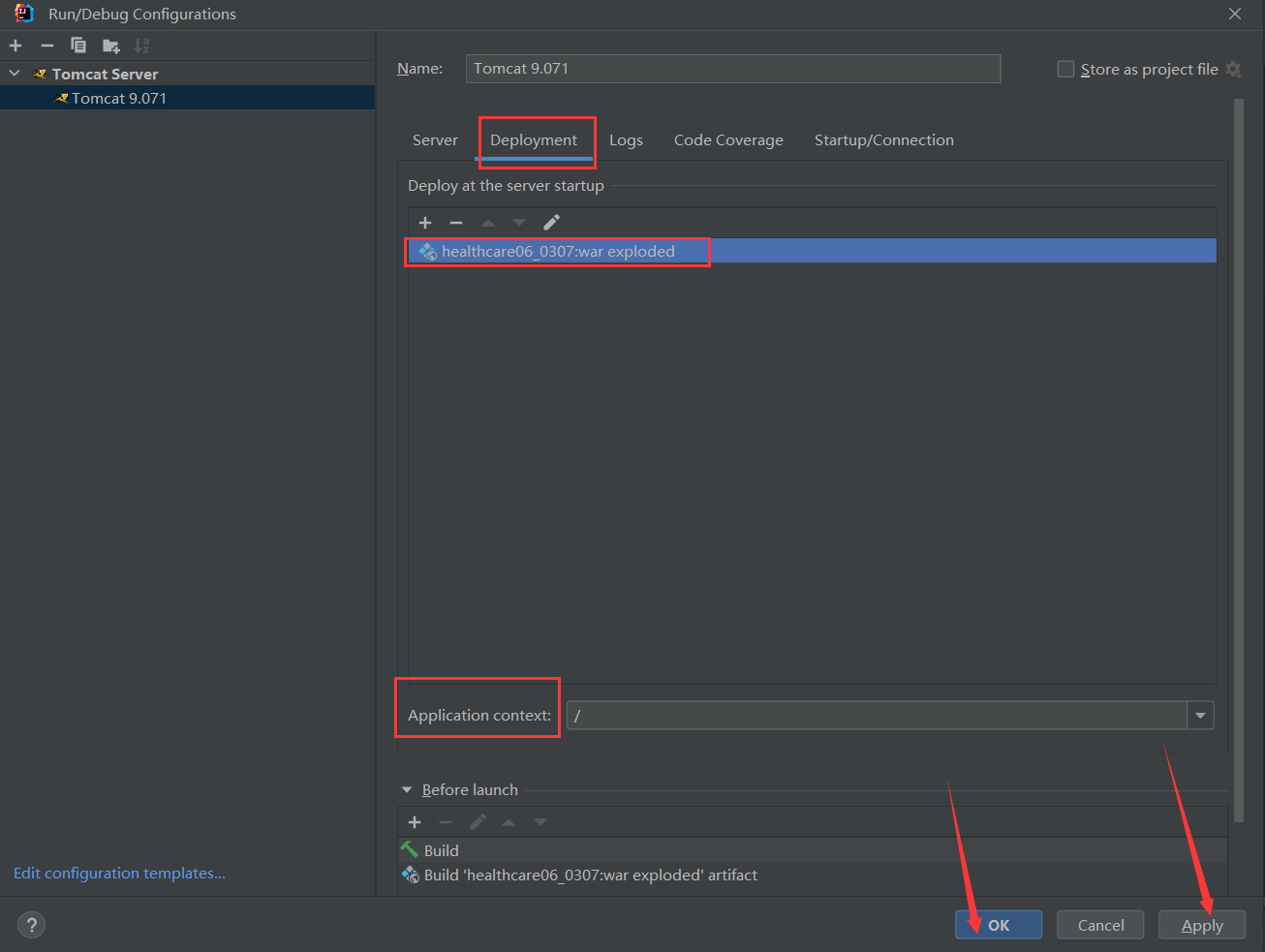This screenshot has height=952, width=1265.
Task: Click the green Build hammer icon
Action: pyautogui.click(x=410, y=849)
